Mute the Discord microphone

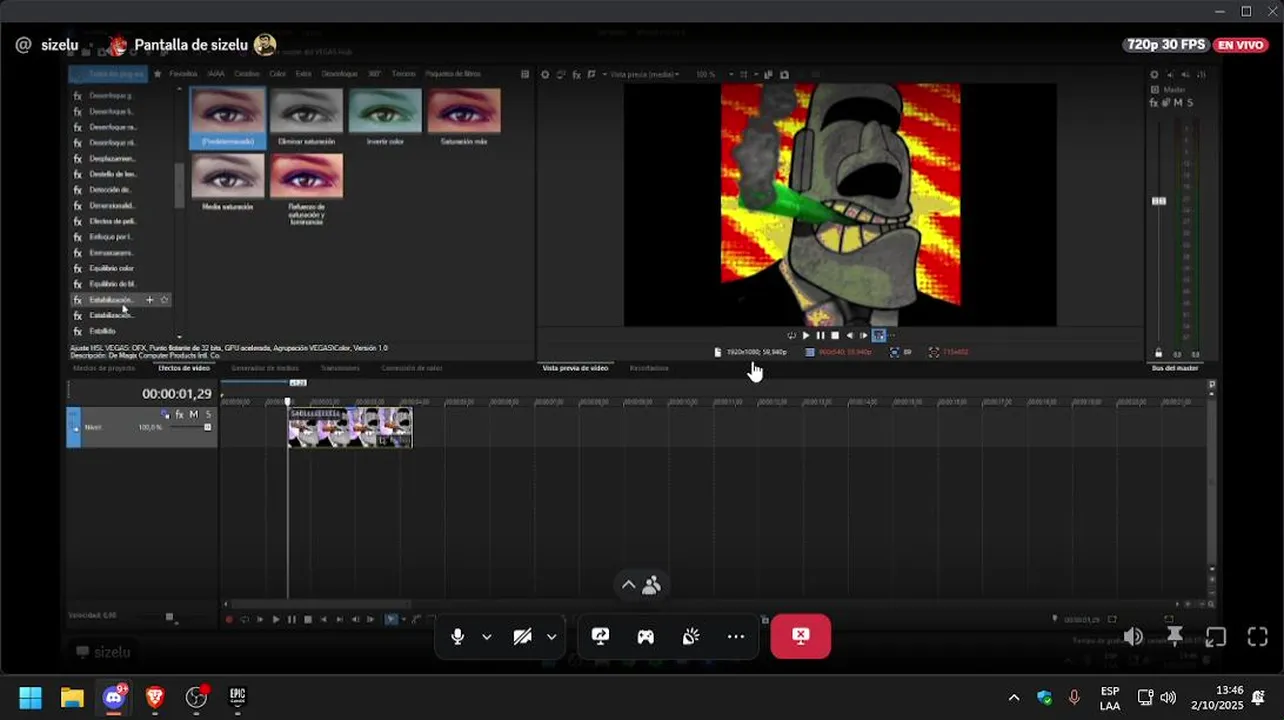[x=457, y=637]
